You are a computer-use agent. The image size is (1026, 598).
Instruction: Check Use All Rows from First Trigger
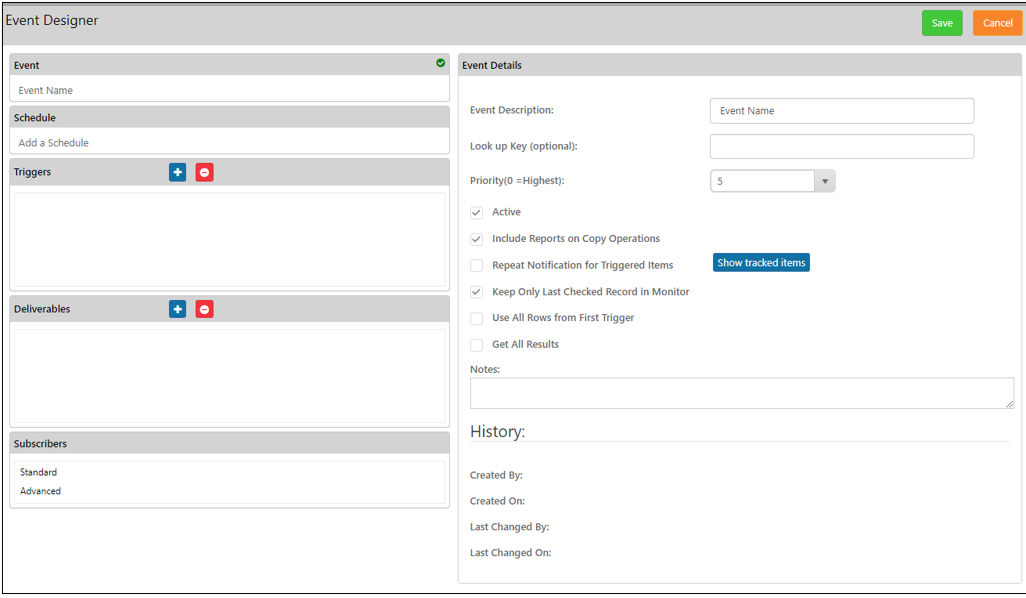click(476, 319)
